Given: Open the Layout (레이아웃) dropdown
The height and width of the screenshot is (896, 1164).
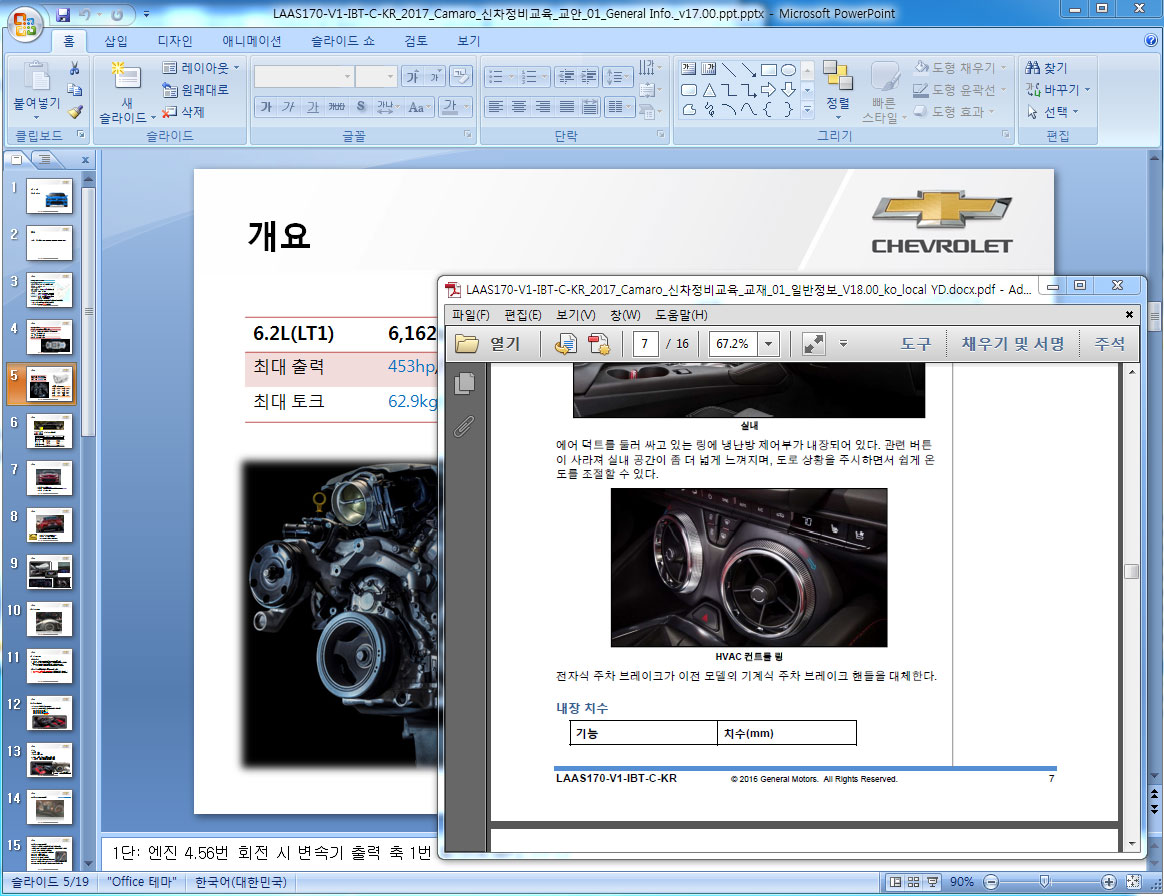Looking at the screenshot, I should [x=201, y=68].
